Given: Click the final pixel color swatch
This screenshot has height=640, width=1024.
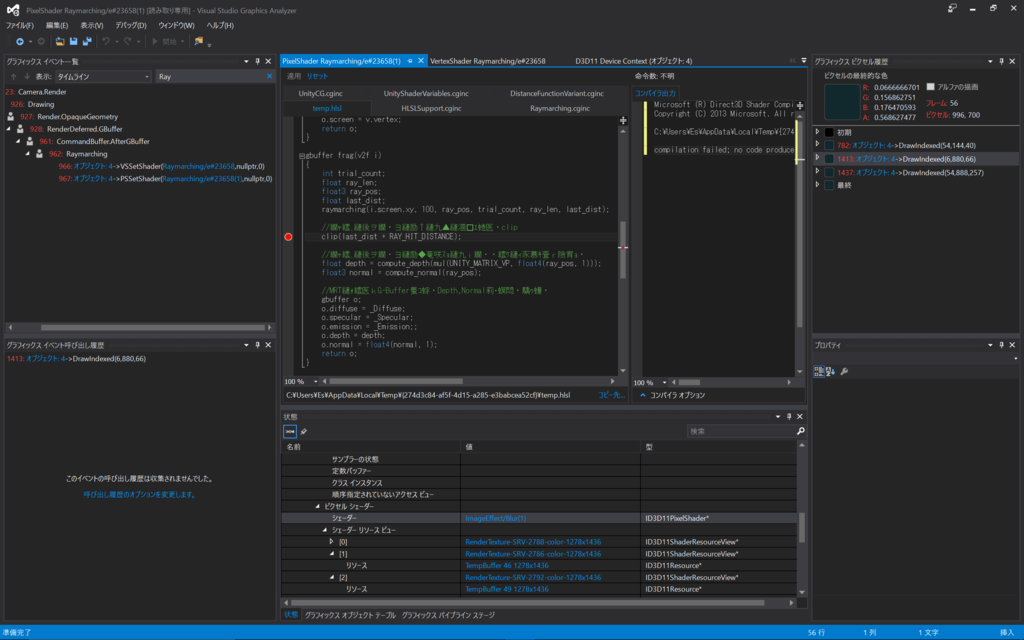Looking at the screenshot, I should point(840,102).
